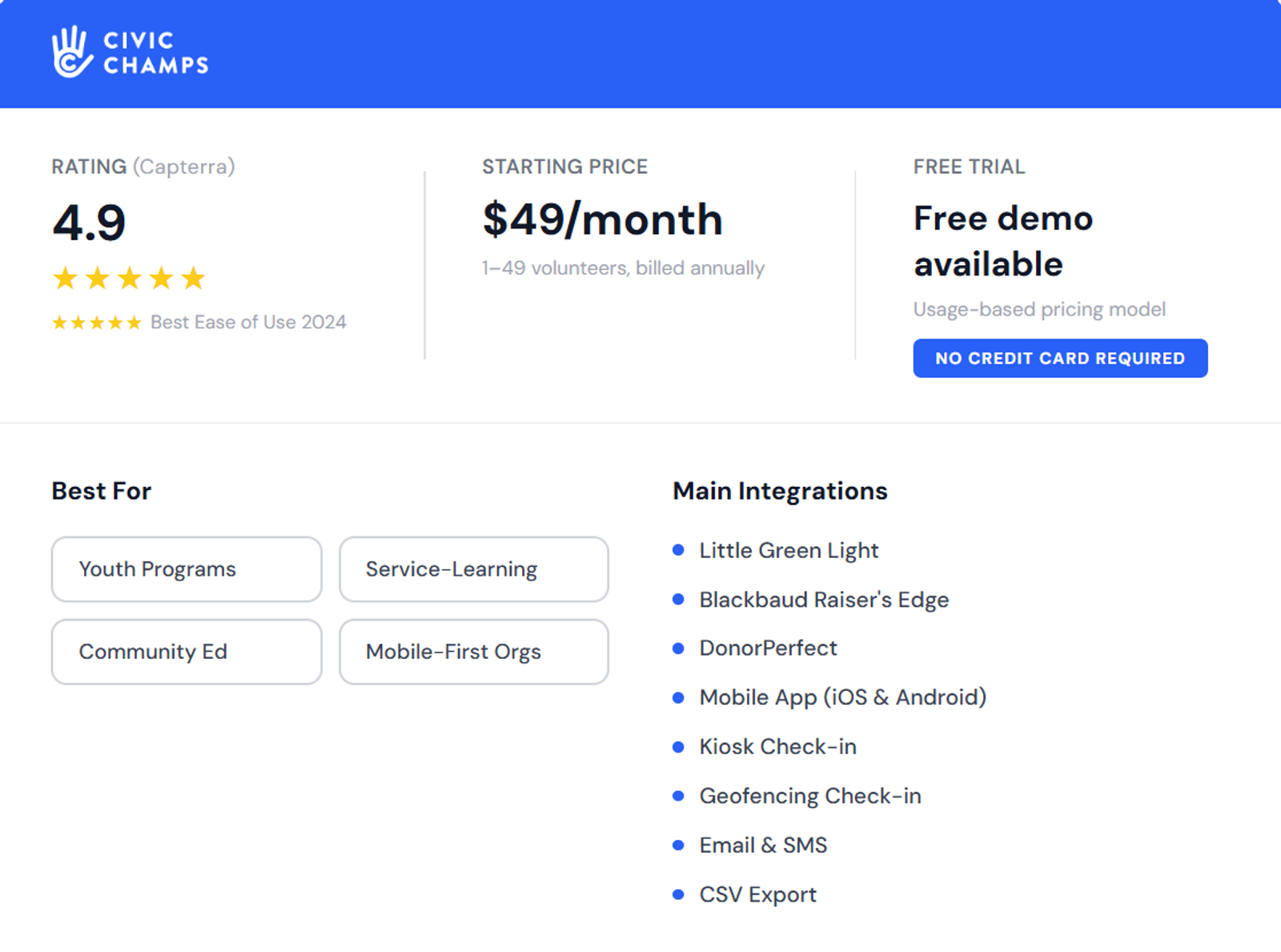Click the Free demo available heading
The height and width of the screenshot is (952, 1281).
[1003, 241]
